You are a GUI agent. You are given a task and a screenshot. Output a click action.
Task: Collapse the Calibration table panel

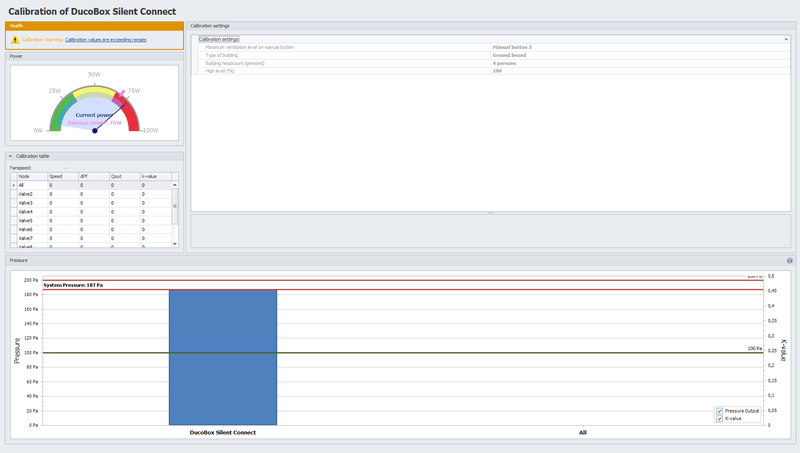10,156
